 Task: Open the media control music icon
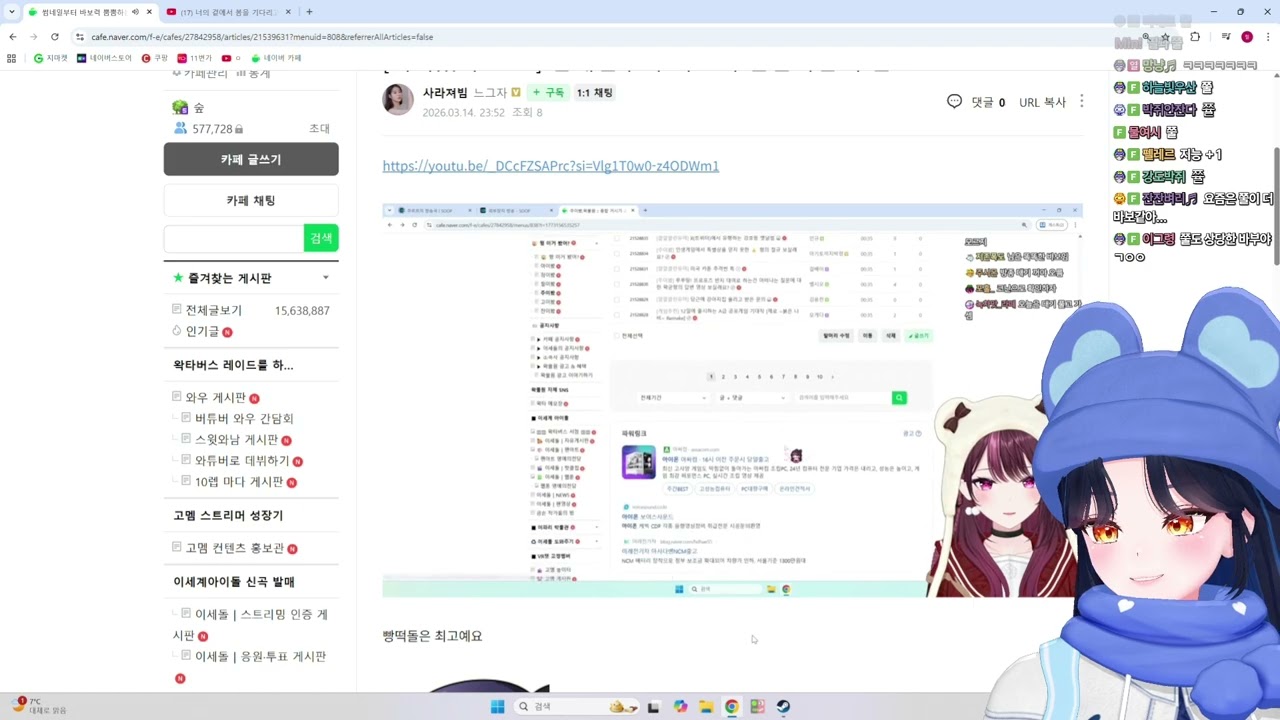point(1226,37)
